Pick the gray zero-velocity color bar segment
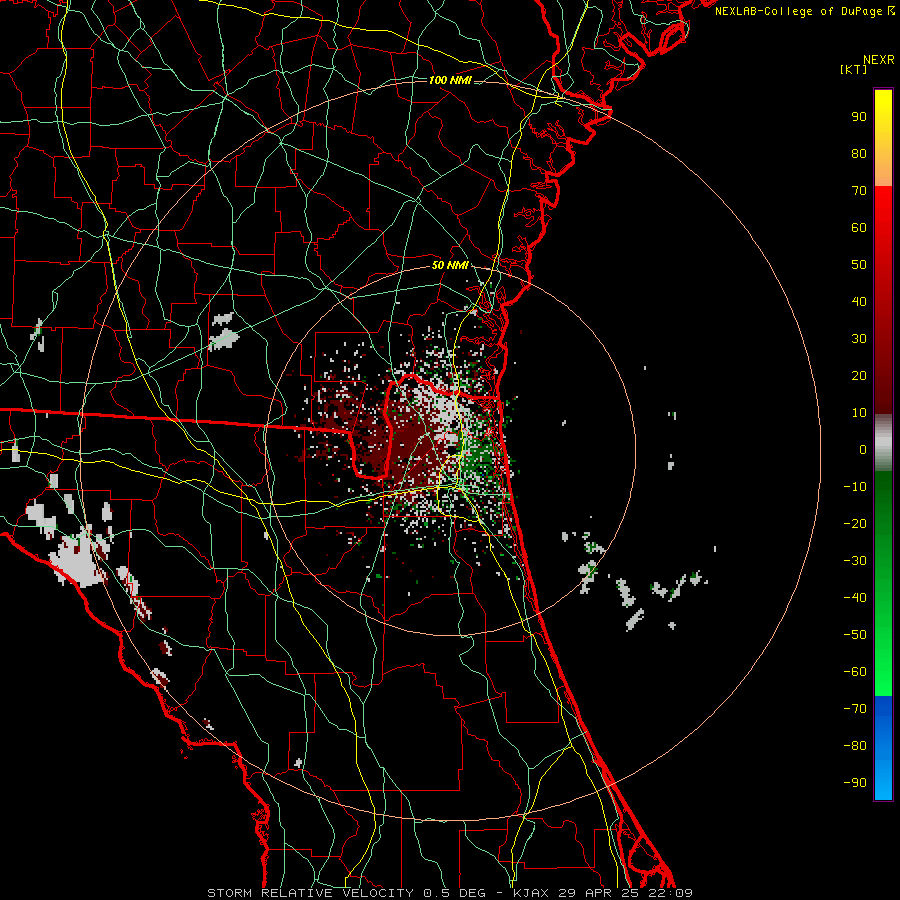The width and height of the screenshot is (900, 900). tap(883, 443)
